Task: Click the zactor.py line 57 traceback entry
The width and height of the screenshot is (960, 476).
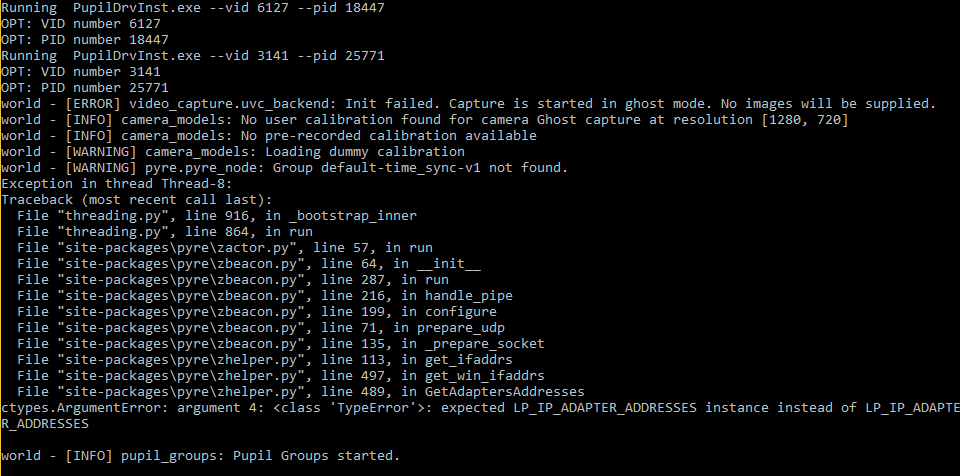Action: [x=225, y=247]
